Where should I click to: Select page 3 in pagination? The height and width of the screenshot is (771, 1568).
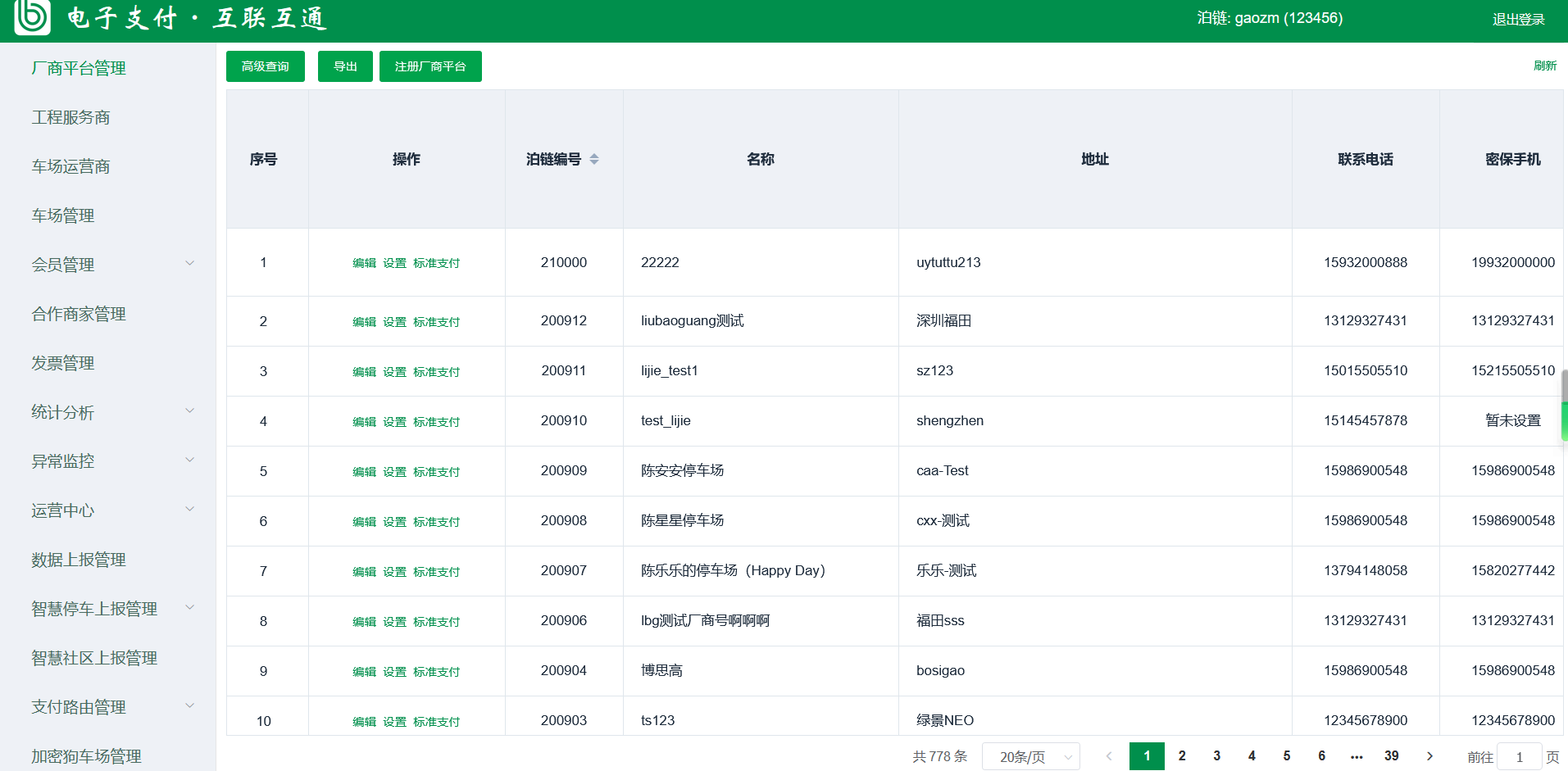[x=1216, y=756]
